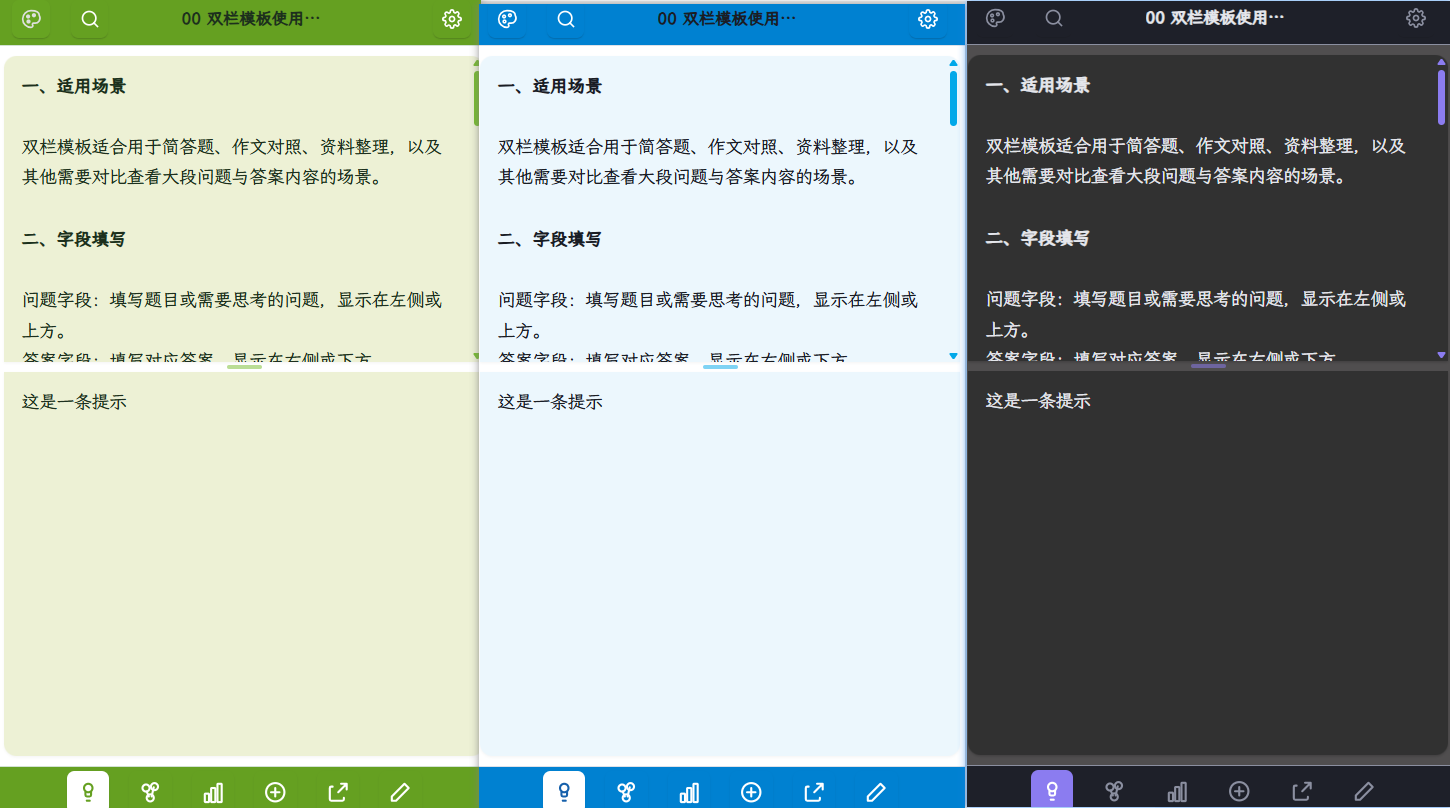The height and width of the screenshot is (808, 1450).
Task: Open mind-map nodes icon in blue panel
Action: (626, 792)
